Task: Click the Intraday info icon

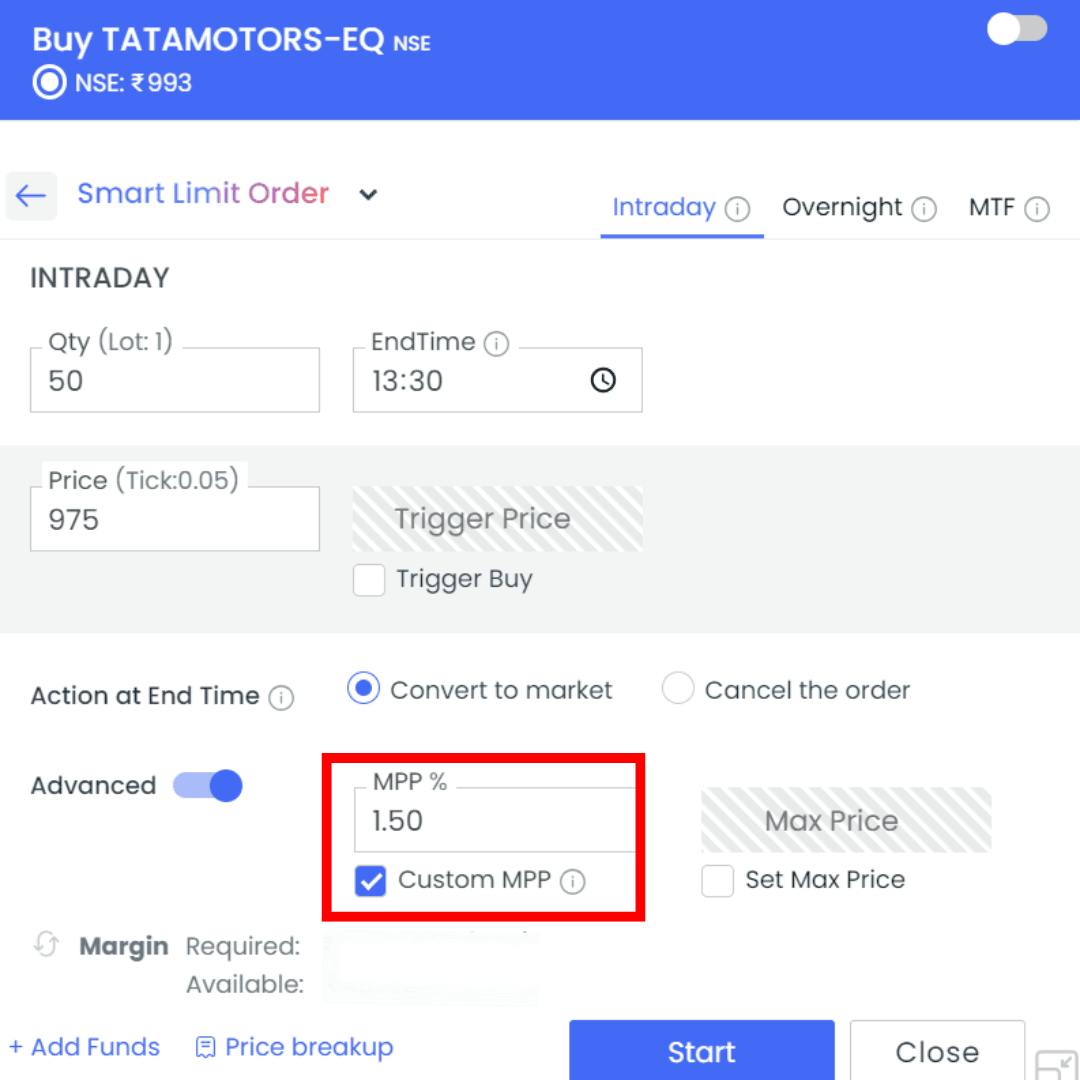Action: (737, 209)
